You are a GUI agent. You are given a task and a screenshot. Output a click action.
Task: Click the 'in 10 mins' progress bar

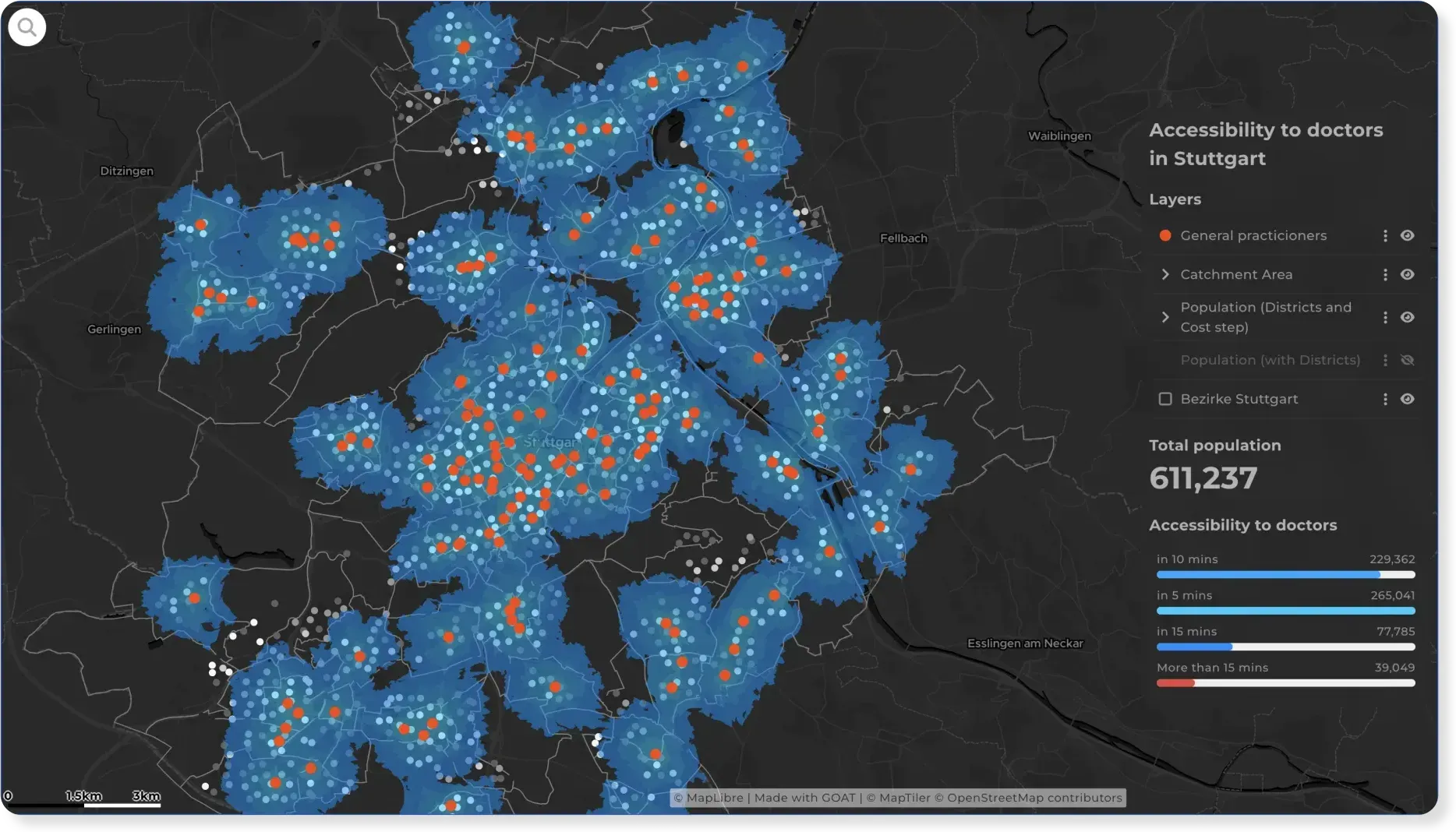1285,575
